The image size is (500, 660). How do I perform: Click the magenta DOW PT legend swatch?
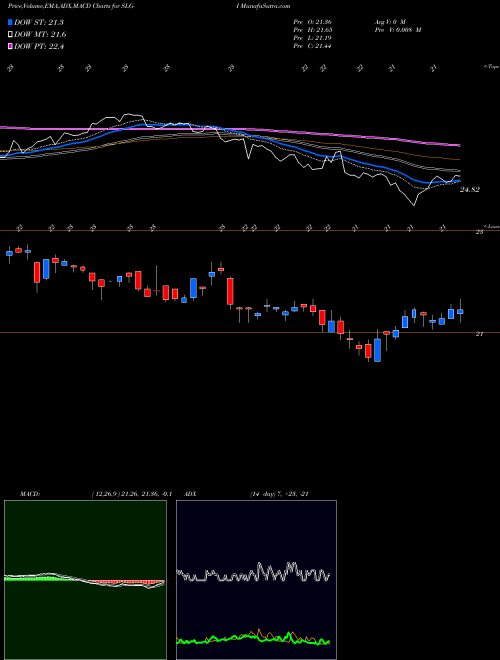[x=11, y=47]
